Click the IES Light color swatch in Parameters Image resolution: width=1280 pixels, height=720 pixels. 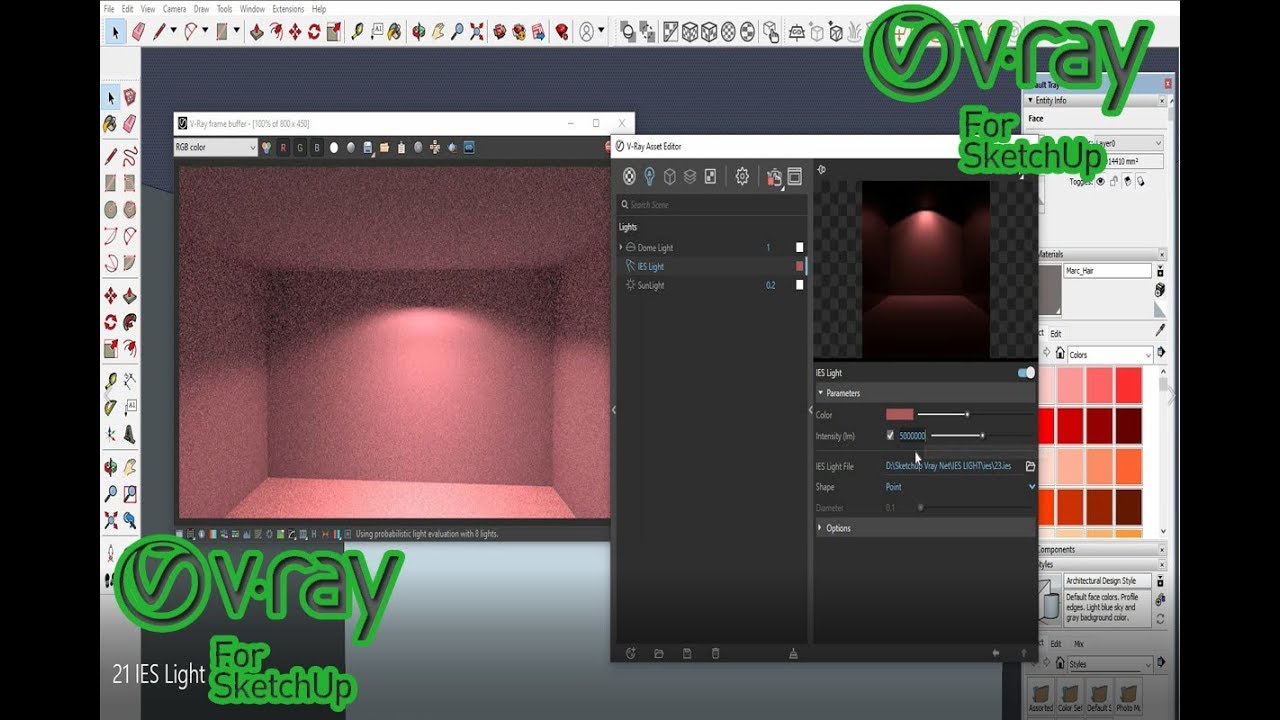[x=900, y=414]
